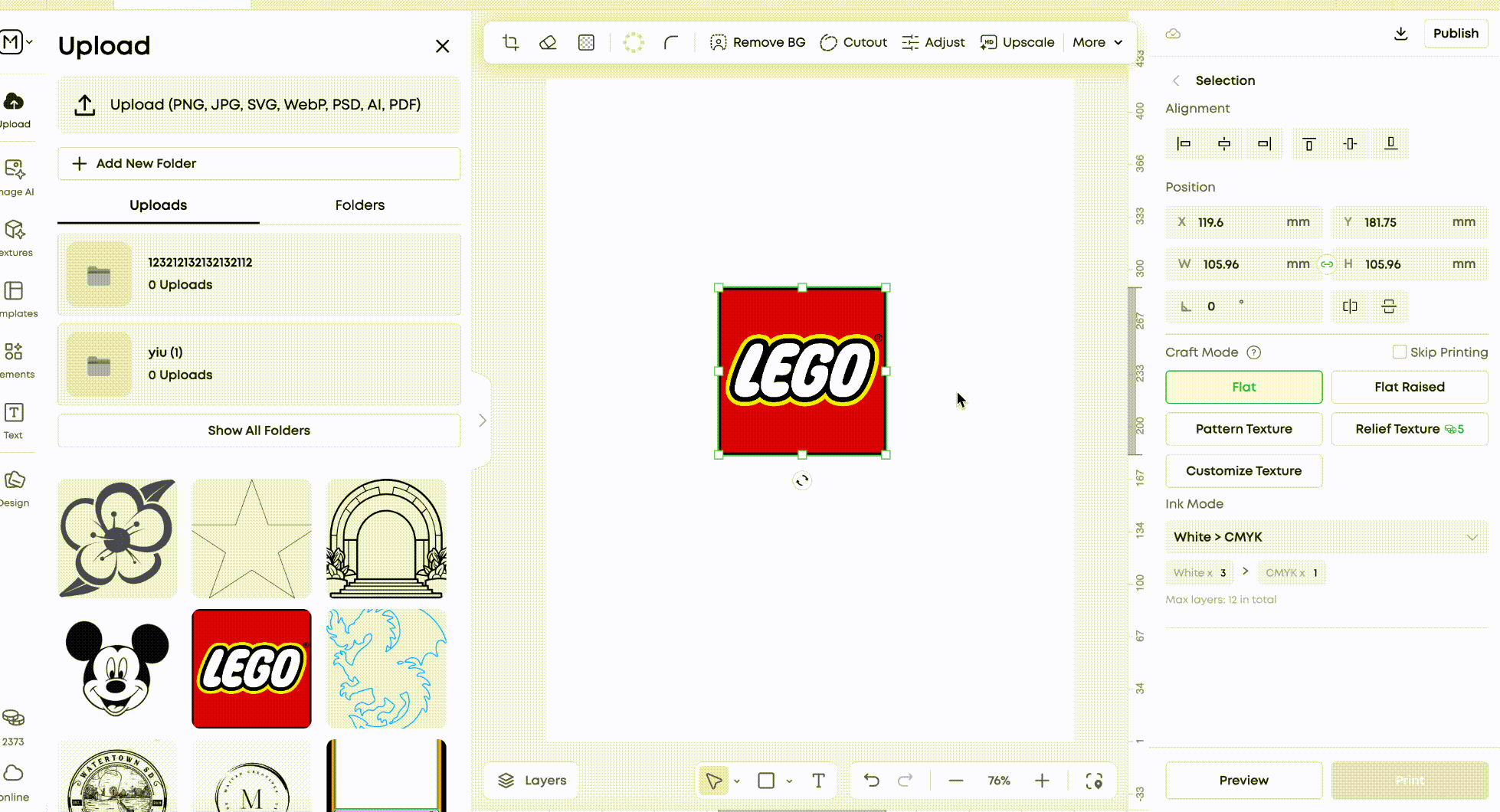1500x812 pixels.
Task: Align selection to horizontal center
Action: point(1224,143)
